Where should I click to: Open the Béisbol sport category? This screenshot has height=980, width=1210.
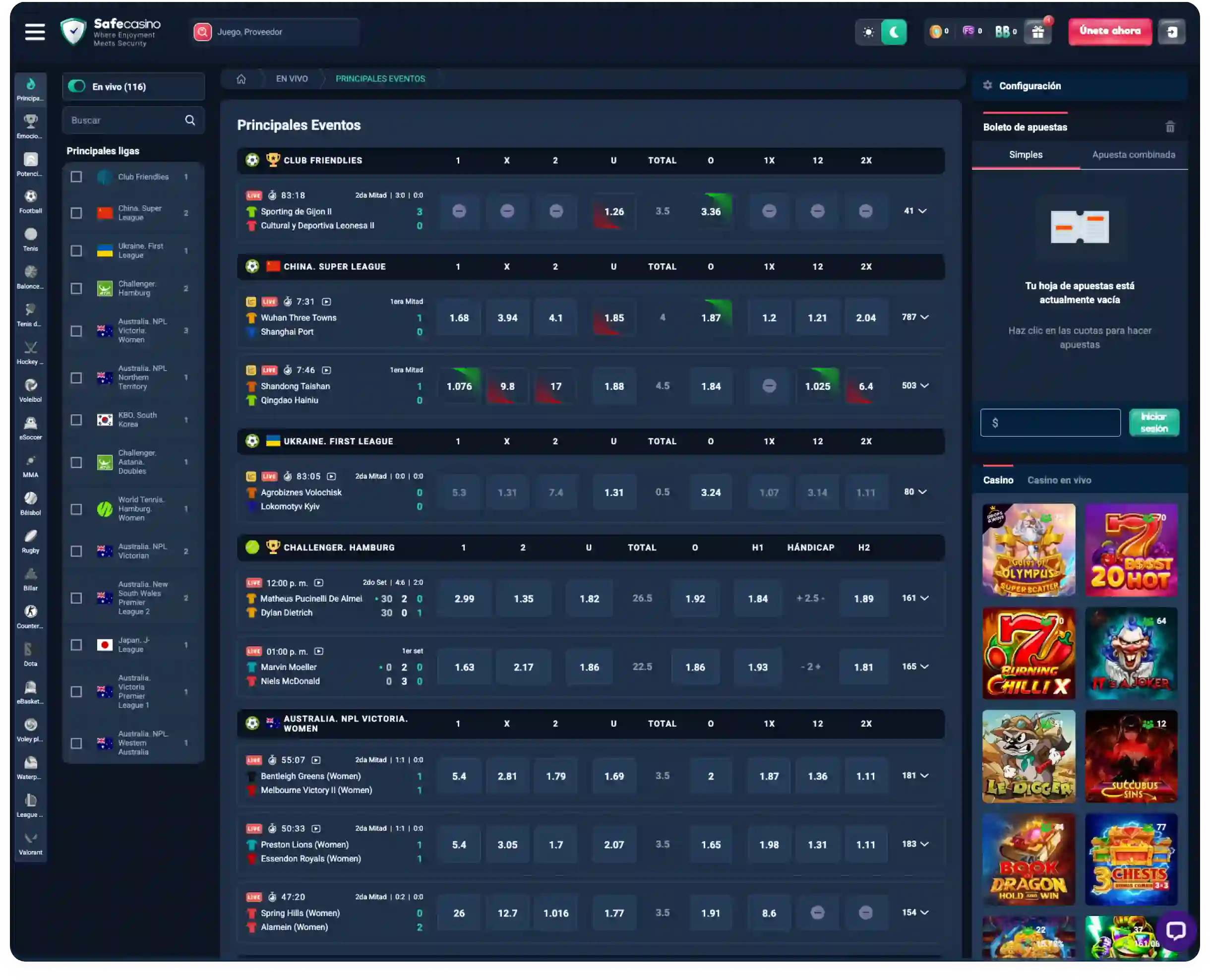point(30,503)
